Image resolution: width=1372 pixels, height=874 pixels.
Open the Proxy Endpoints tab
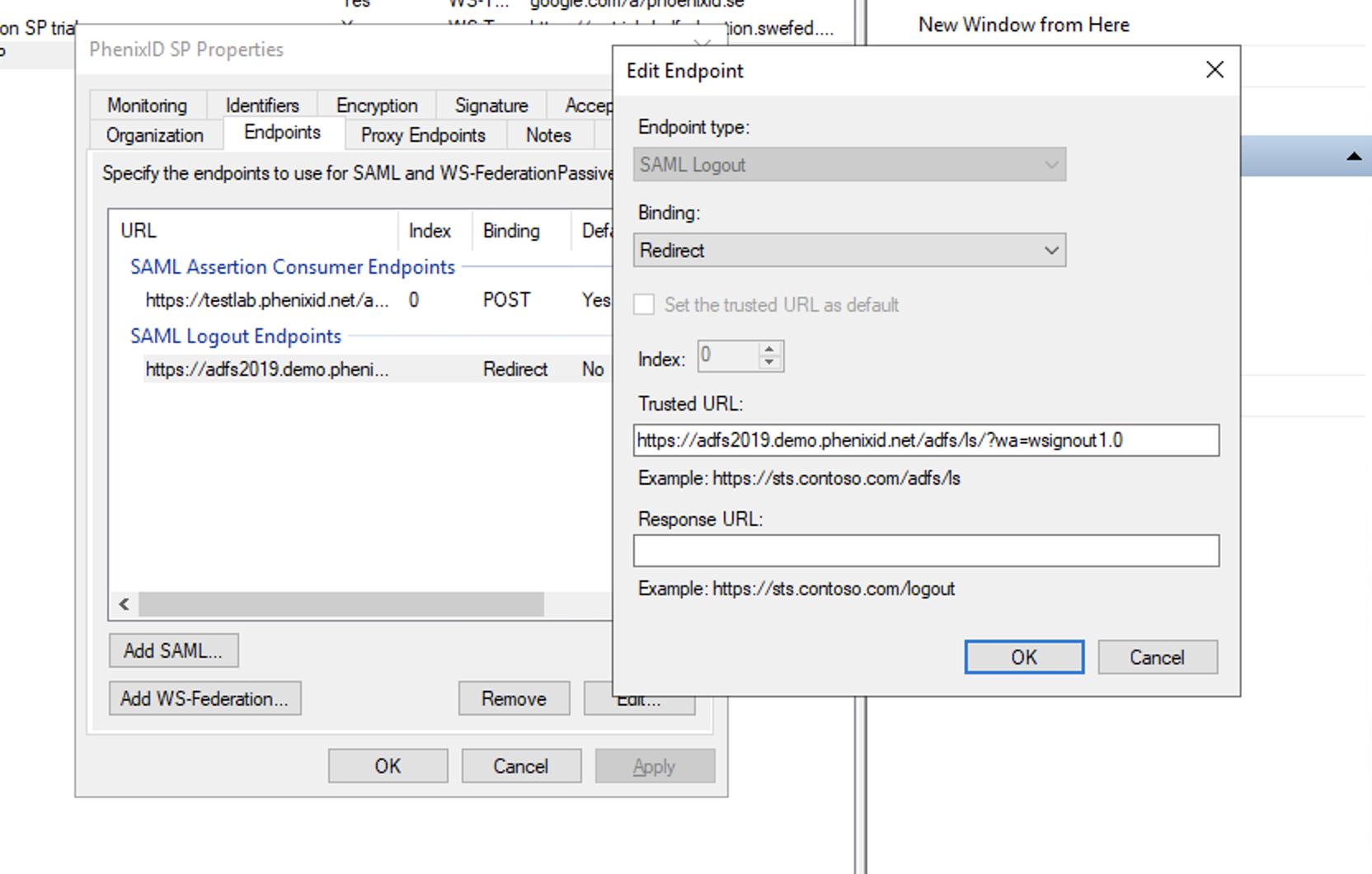point(423,135)
